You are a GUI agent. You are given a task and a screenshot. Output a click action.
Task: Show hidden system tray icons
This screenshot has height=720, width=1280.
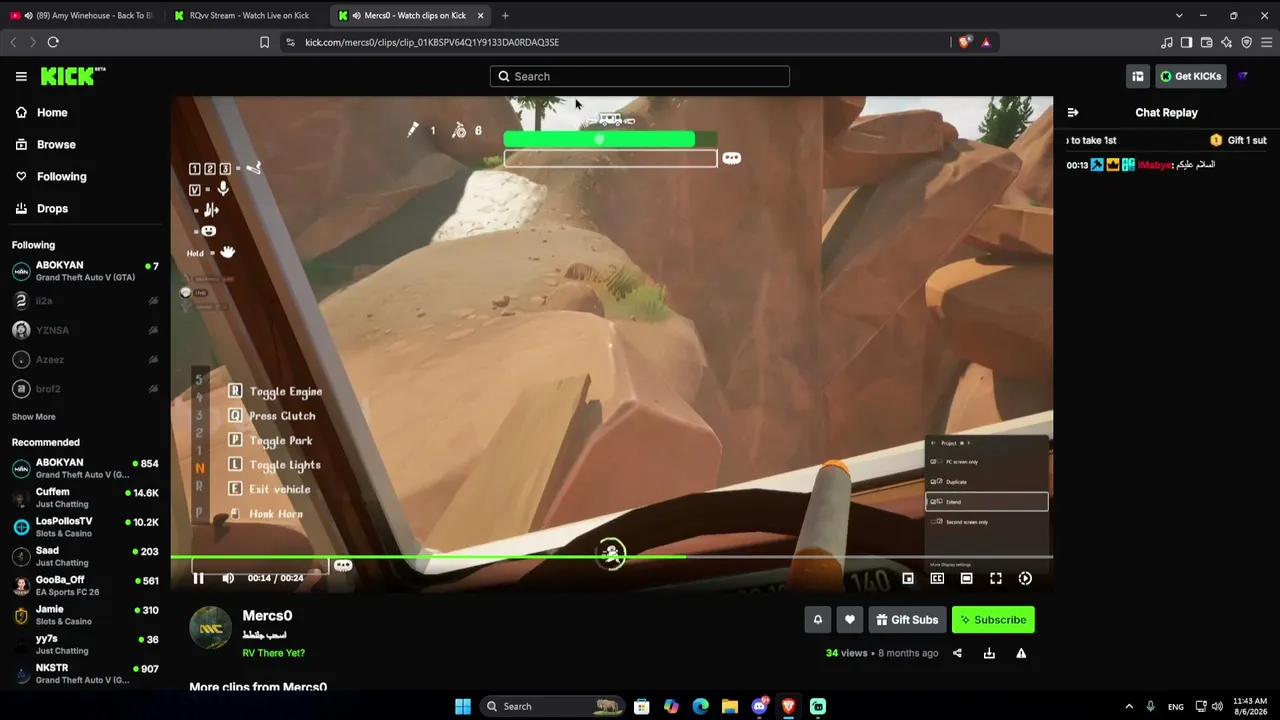click(x=1129, y=706)
